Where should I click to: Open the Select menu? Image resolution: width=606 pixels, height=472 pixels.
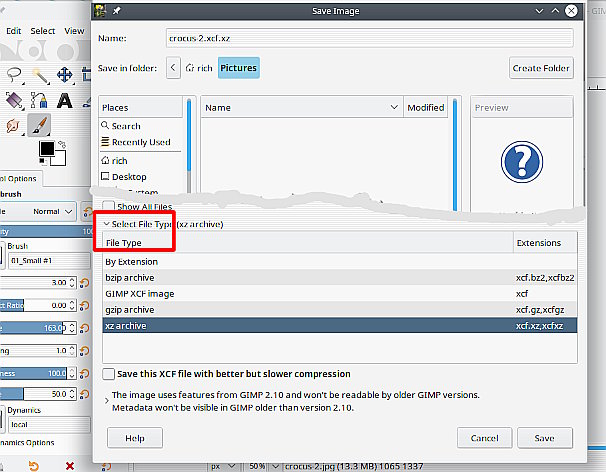point(43,31)
